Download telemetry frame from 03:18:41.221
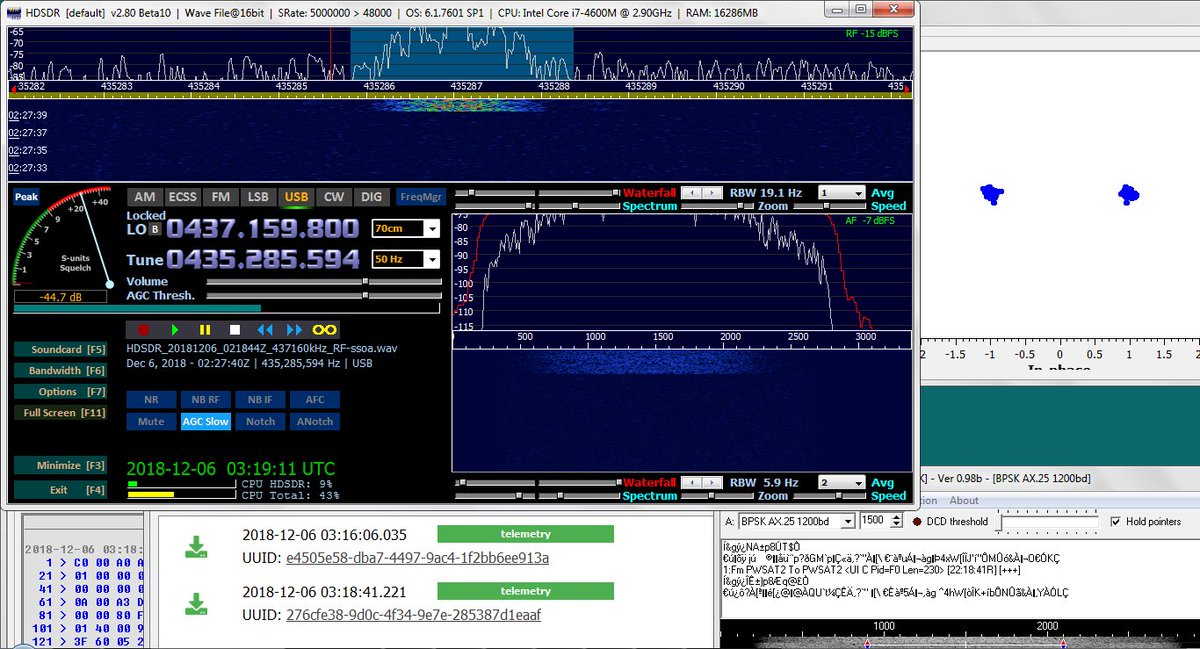The width and height of the screenshot is (1200, 649). pyautogui.click(x=196, y=603)
